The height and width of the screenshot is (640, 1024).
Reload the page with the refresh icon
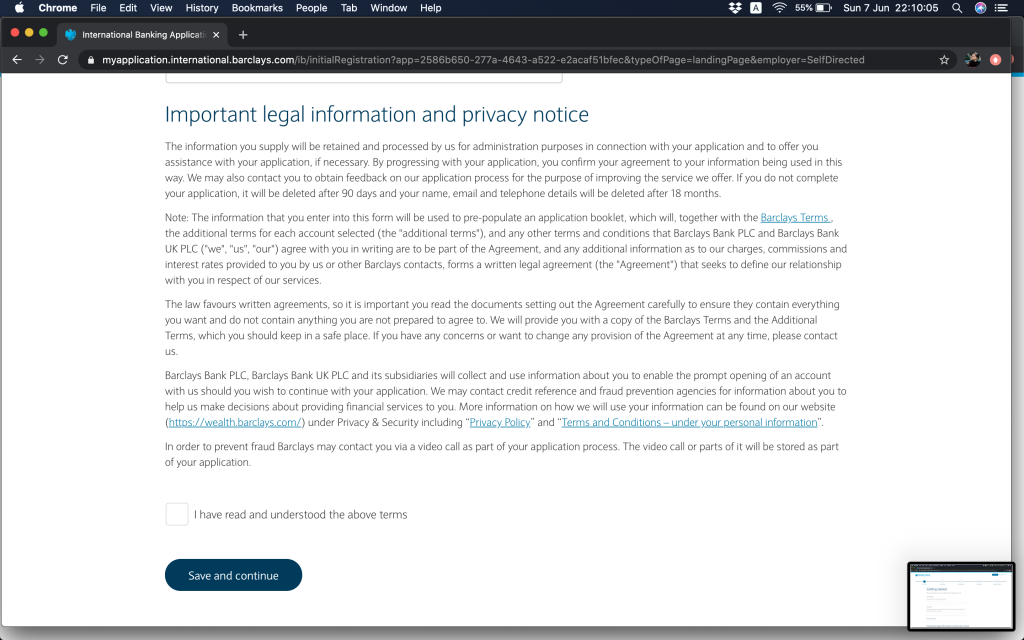pyautogui.click(x=63, y=60)
